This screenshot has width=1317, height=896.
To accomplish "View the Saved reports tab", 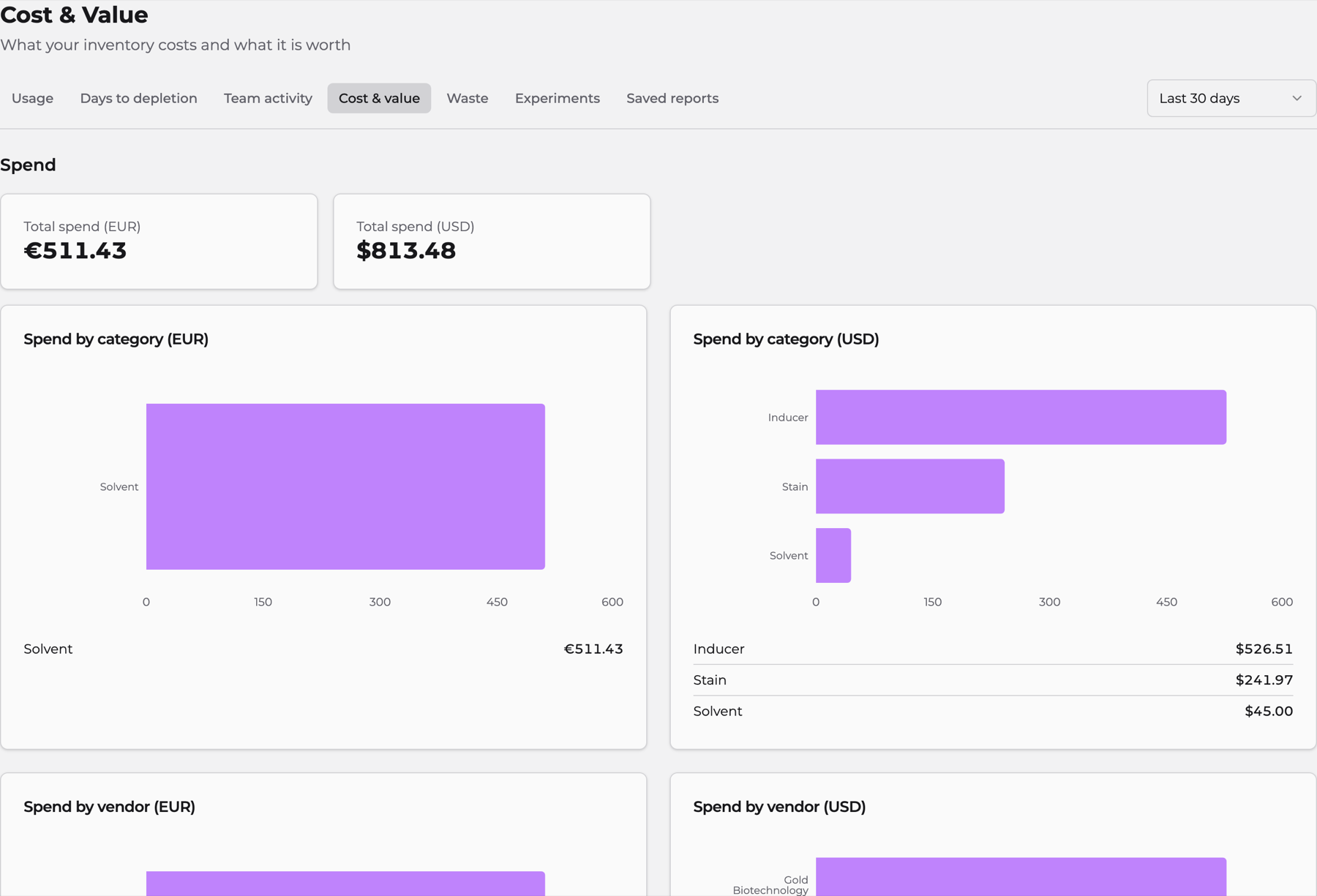I will coord(672,98).
